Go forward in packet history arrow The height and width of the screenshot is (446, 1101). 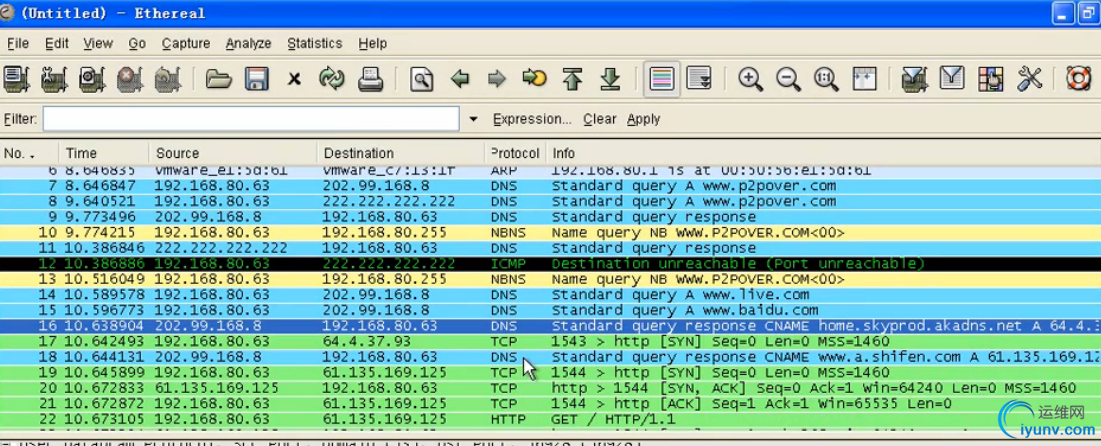click(x=497, y=79)
